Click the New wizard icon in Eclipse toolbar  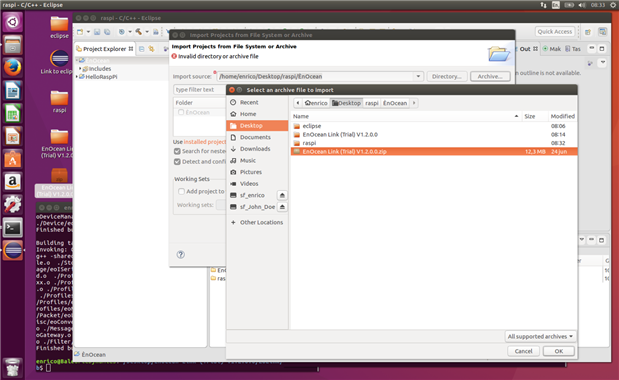80,32
